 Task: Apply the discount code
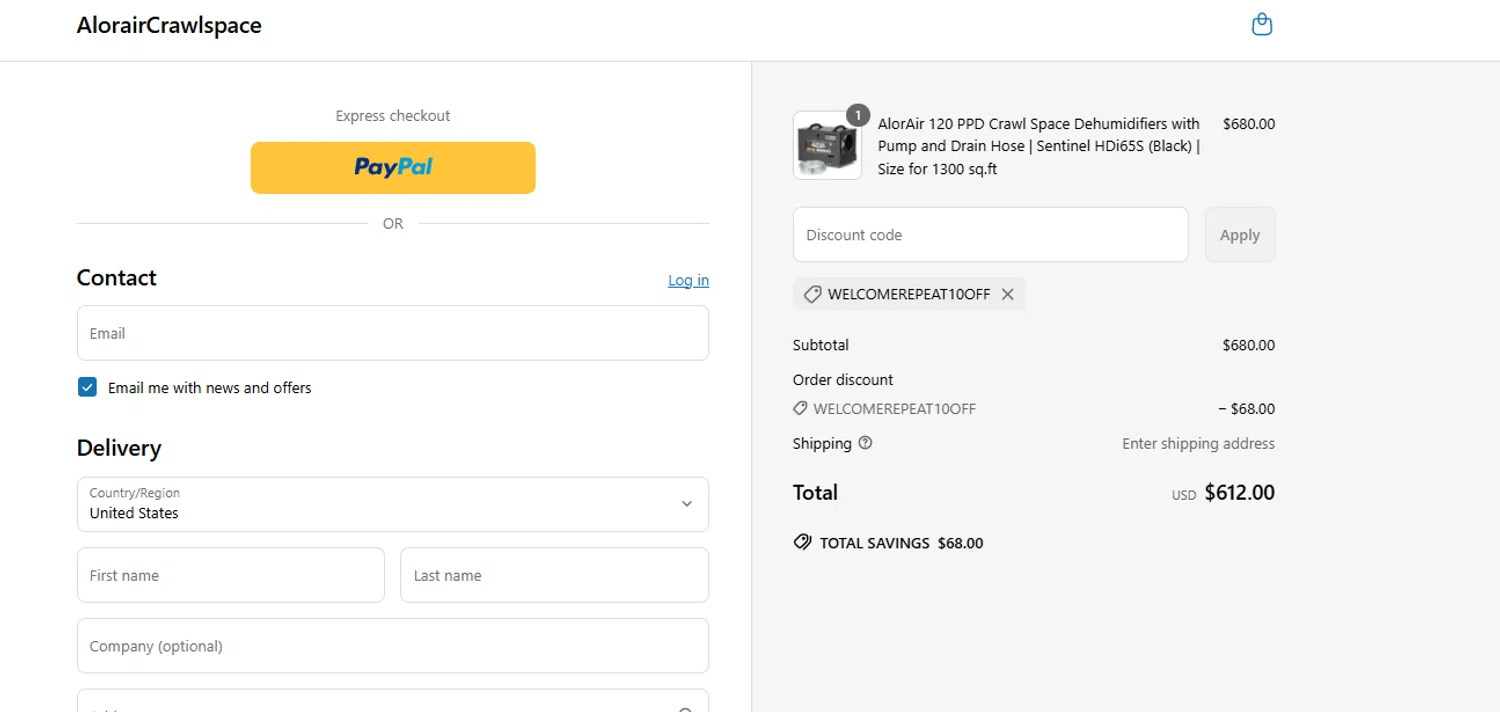click(1240, 235)
